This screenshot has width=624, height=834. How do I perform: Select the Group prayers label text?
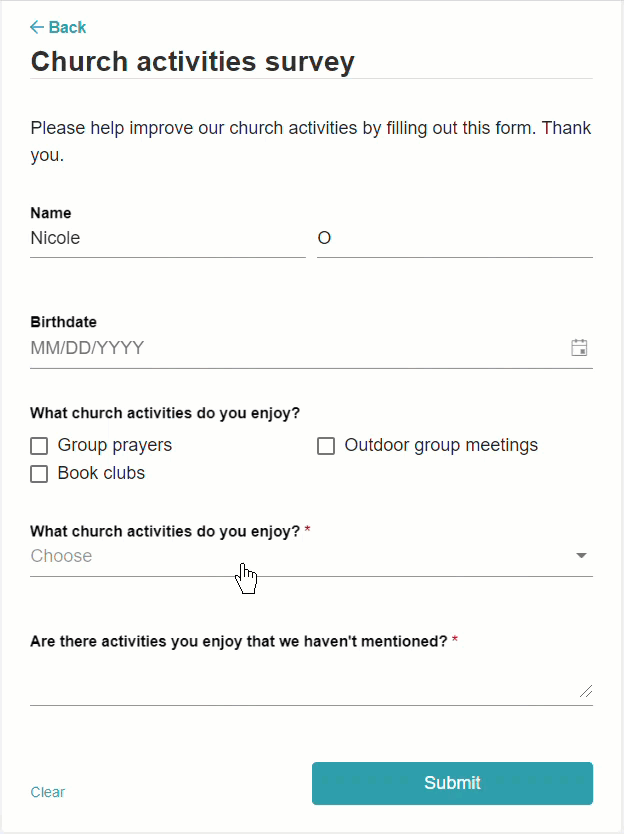(115, 445)
